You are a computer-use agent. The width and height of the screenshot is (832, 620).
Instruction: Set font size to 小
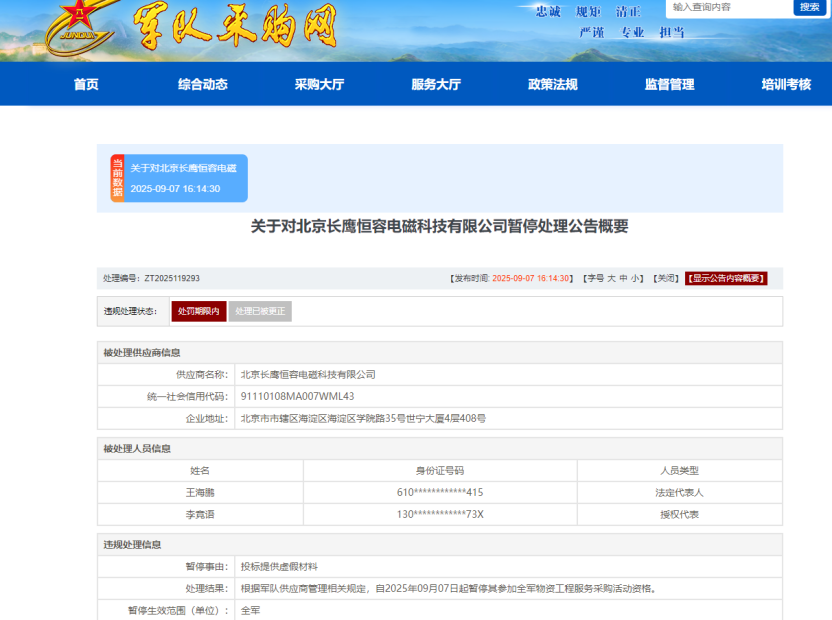point(635,278)
